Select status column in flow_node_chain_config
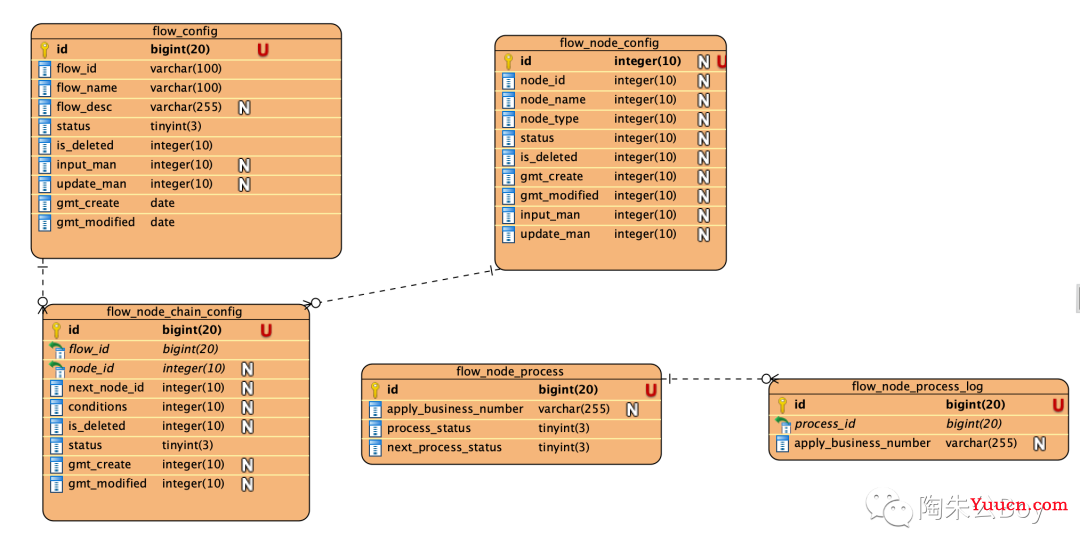This screenshot has height=559, width=1080. (85, 445)
